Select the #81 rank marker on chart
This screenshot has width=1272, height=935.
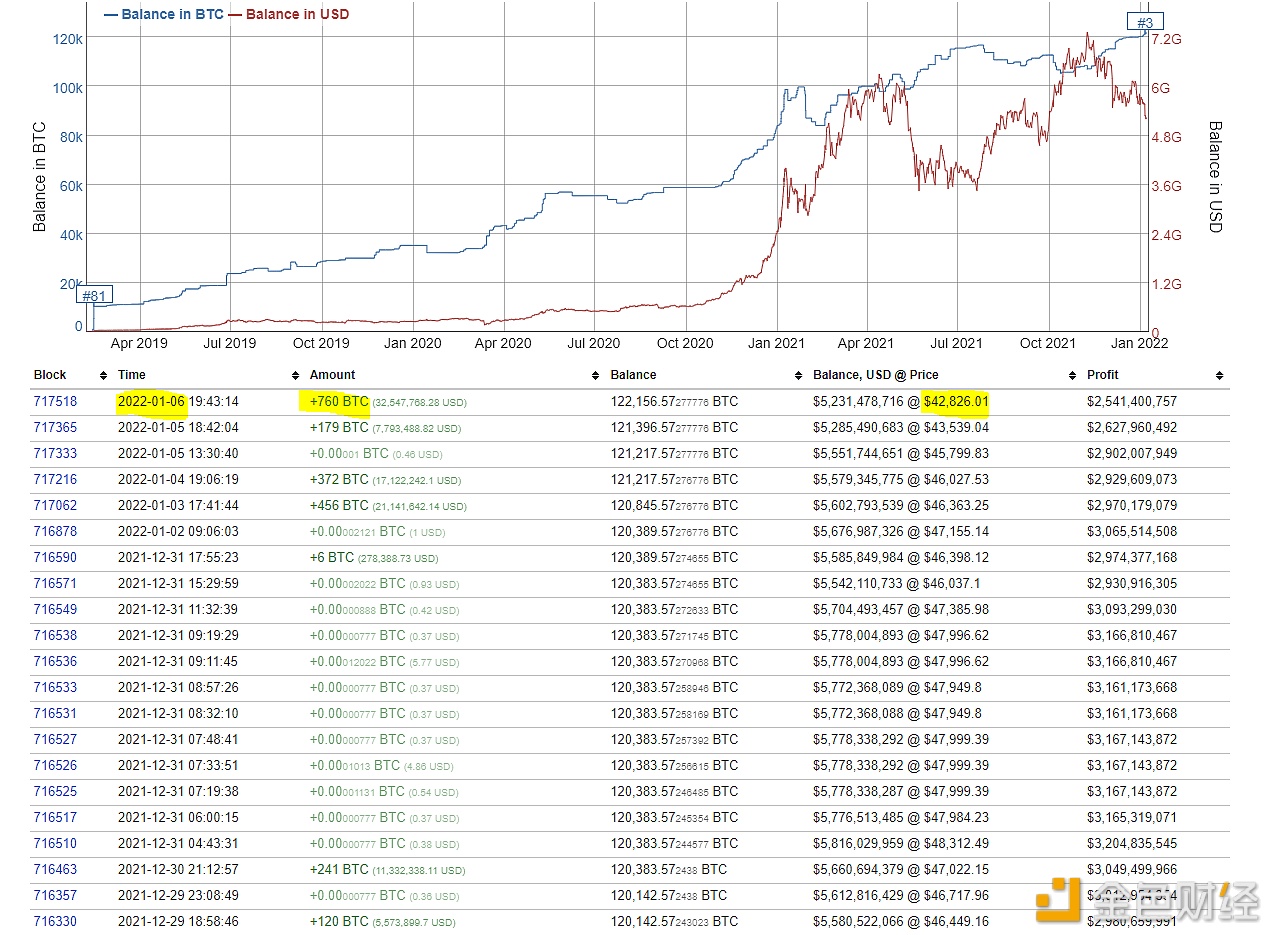pos(94,295)
